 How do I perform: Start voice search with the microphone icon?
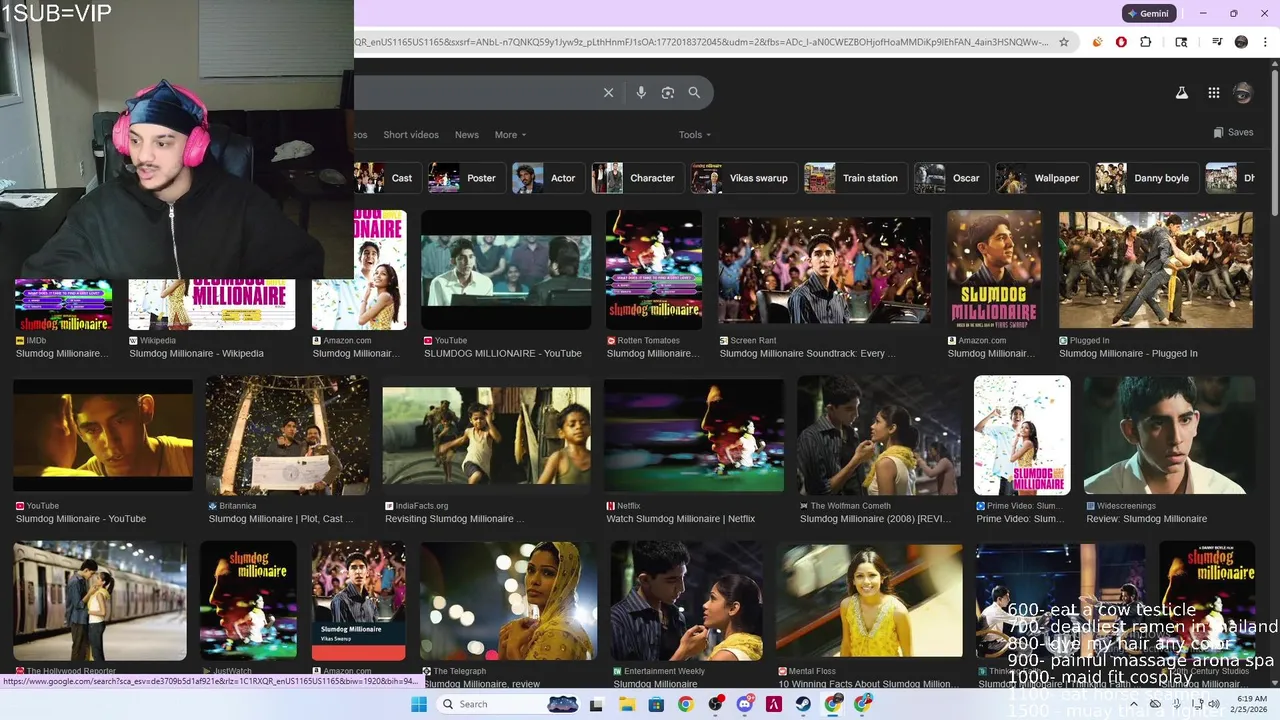[x=641, y=93]
